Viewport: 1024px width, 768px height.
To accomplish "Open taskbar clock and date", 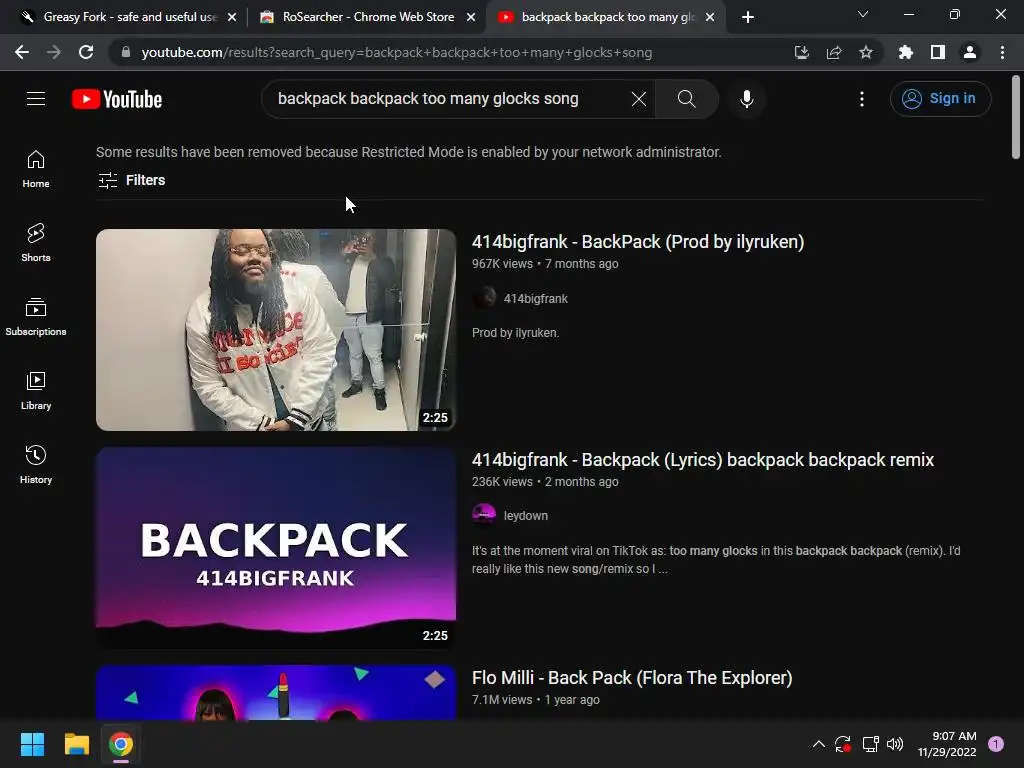I will pyautogui.click(x=947, y=744).
